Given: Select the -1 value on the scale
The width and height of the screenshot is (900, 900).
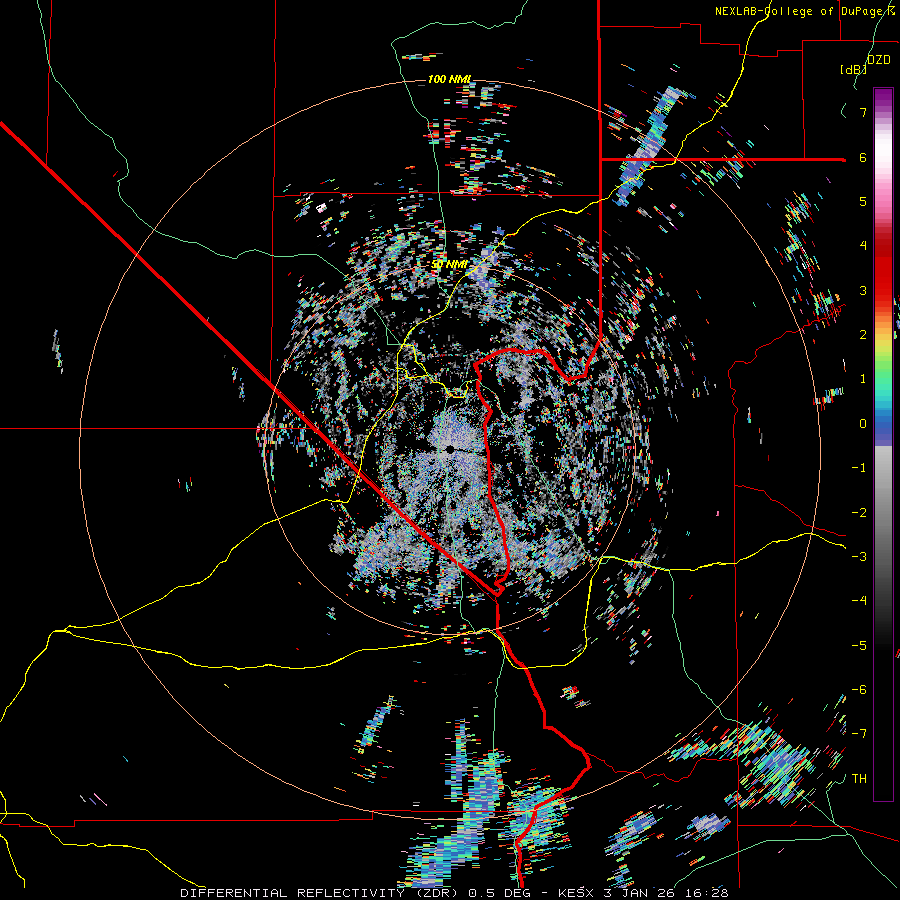Looking at the screenshot, I should 859,468.
